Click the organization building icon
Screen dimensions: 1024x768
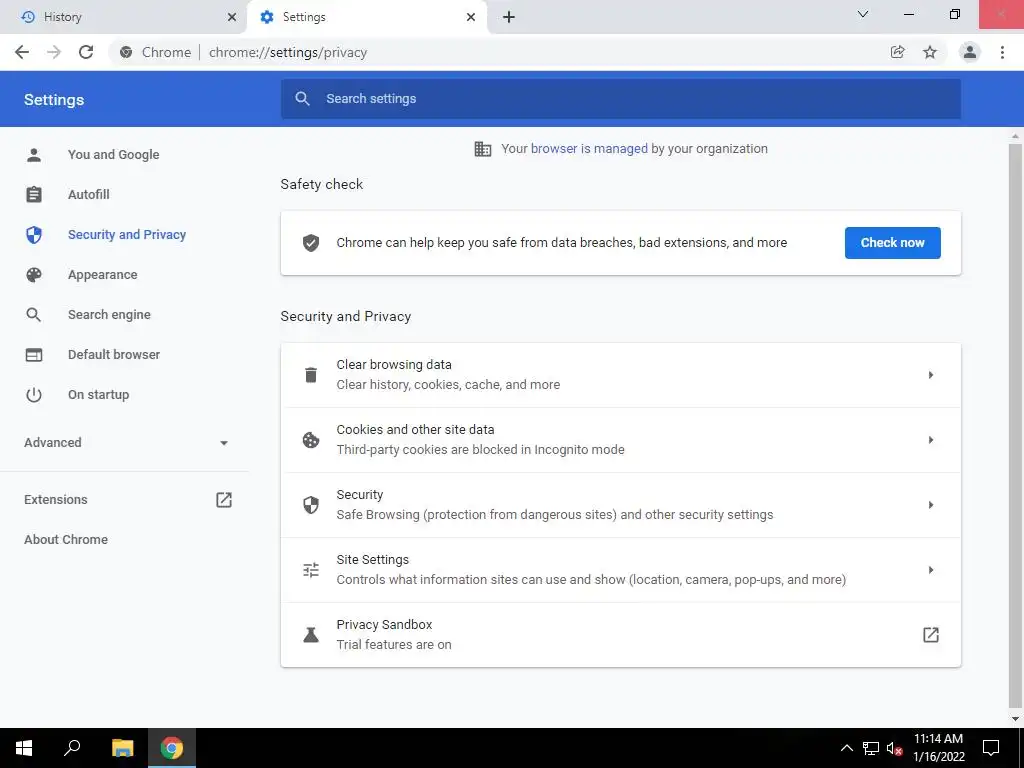pyautogui.click(x=483, y=149)
